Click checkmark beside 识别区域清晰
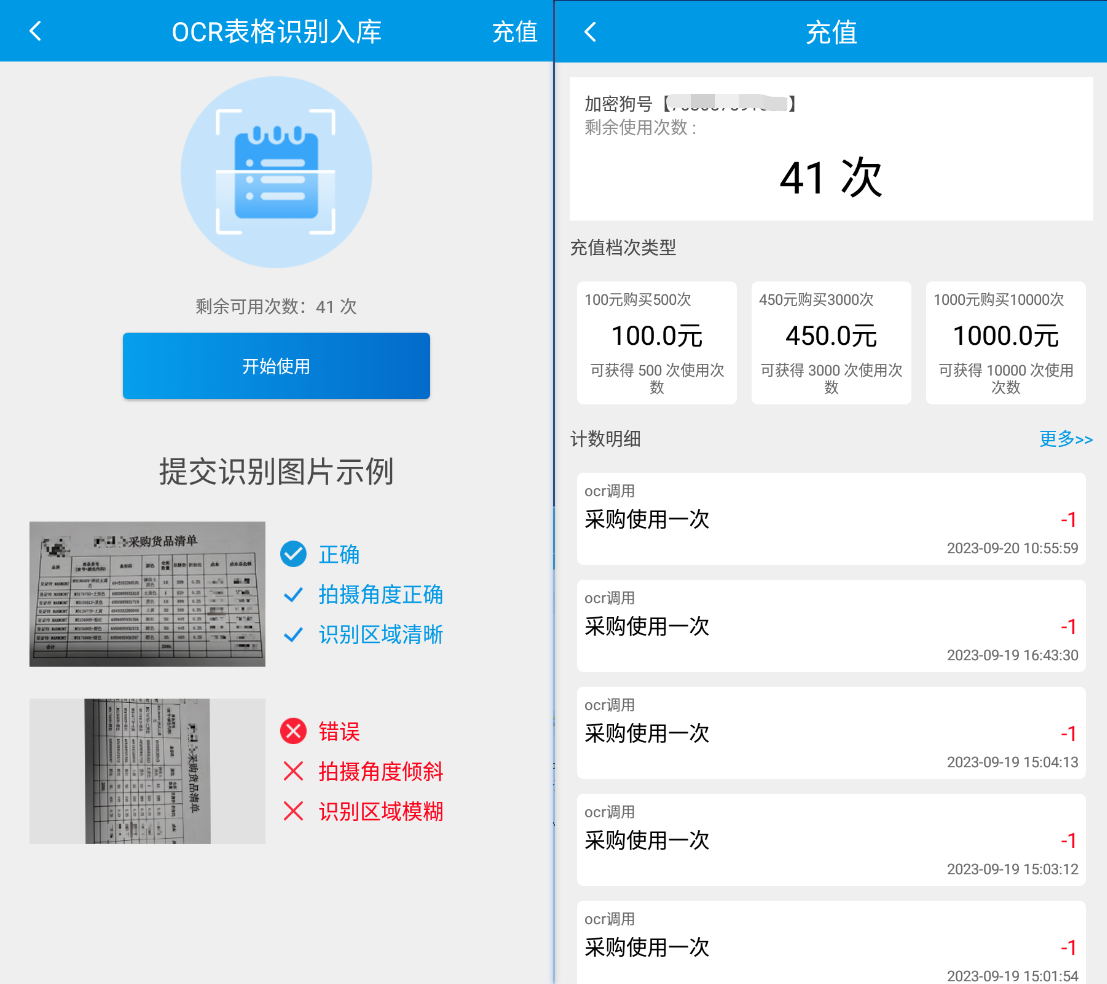 coord(293,635)
